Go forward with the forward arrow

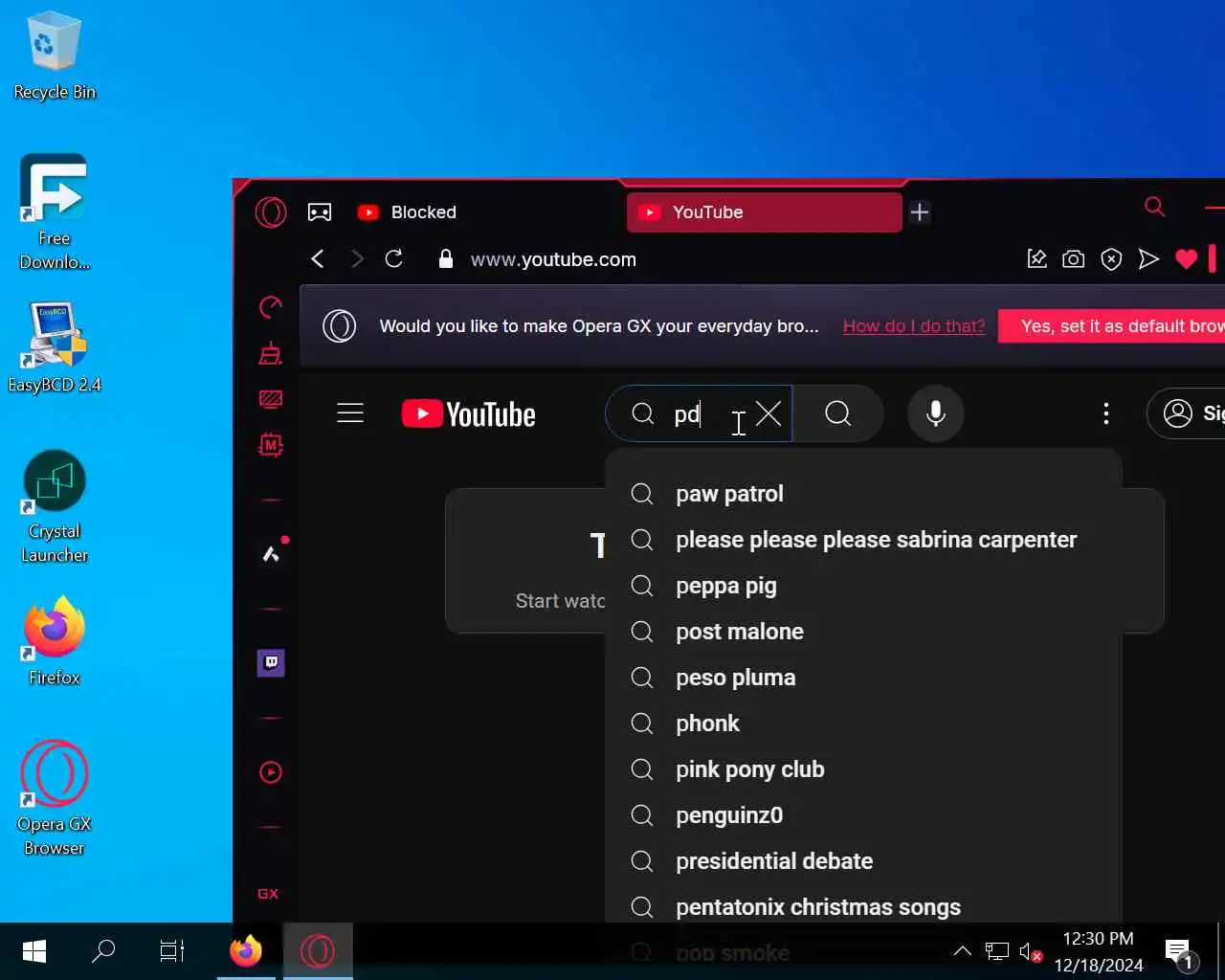point(357,259)
